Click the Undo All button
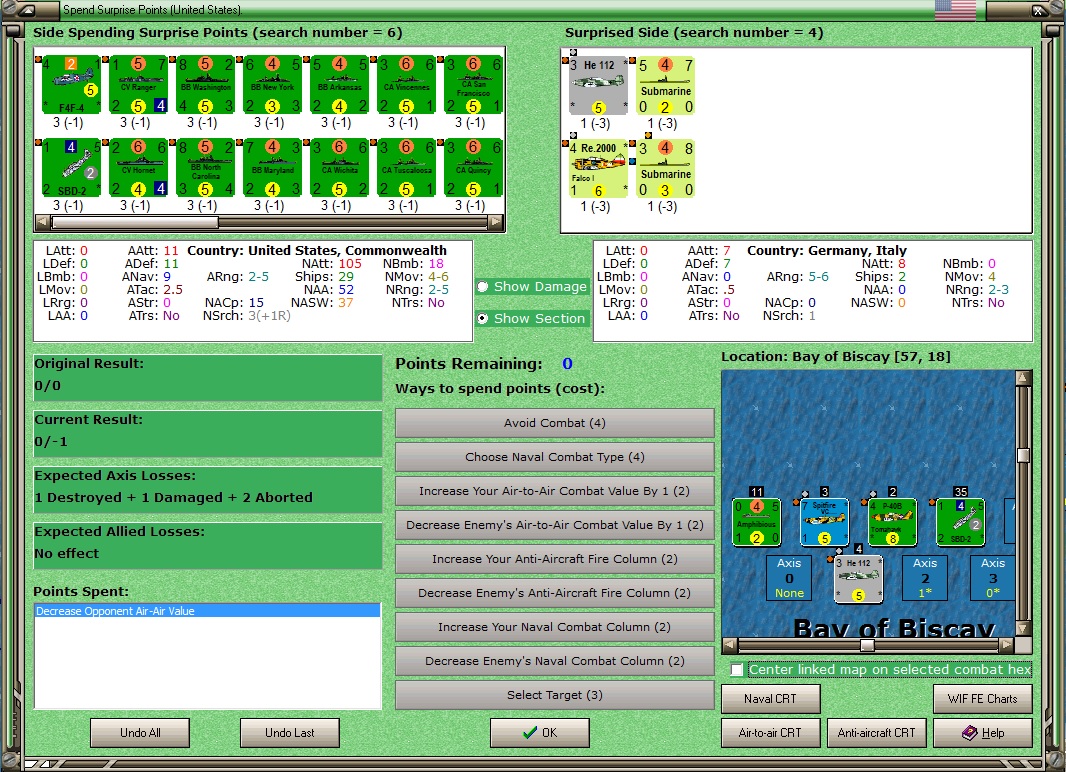The width and height of the screenshot is (1066, 772). [x=140, y=733]
